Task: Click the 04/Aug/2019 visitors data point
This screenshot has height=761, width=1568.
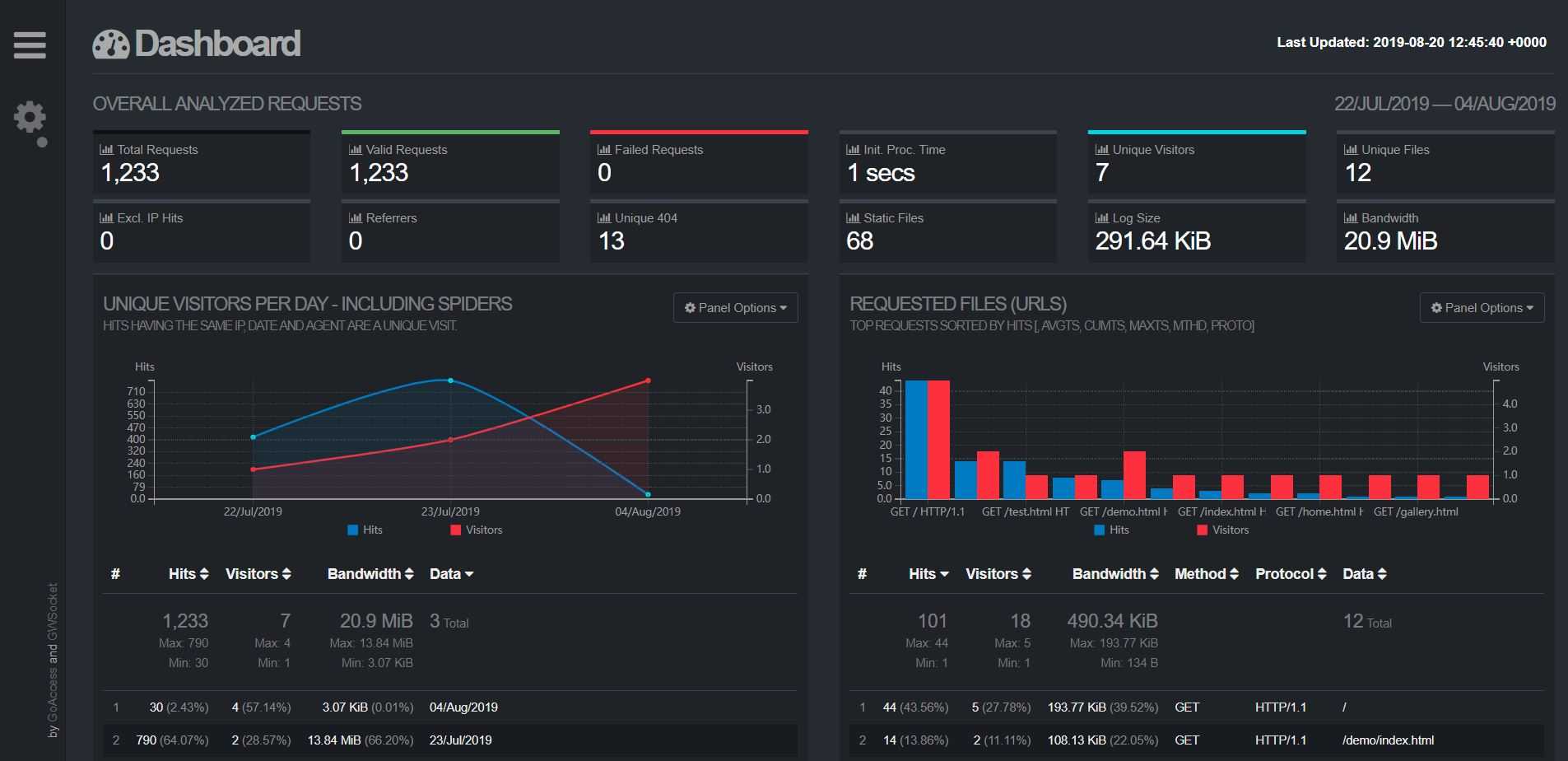Action: pos(648,380)
